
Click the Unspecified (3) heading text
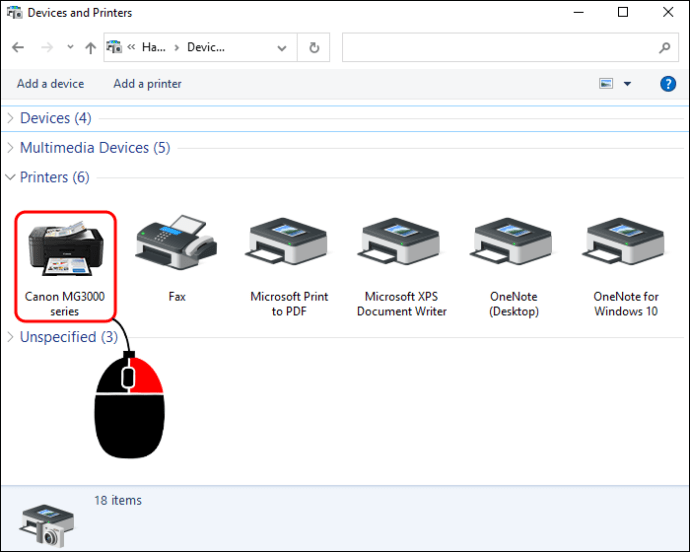pos(69,337)
